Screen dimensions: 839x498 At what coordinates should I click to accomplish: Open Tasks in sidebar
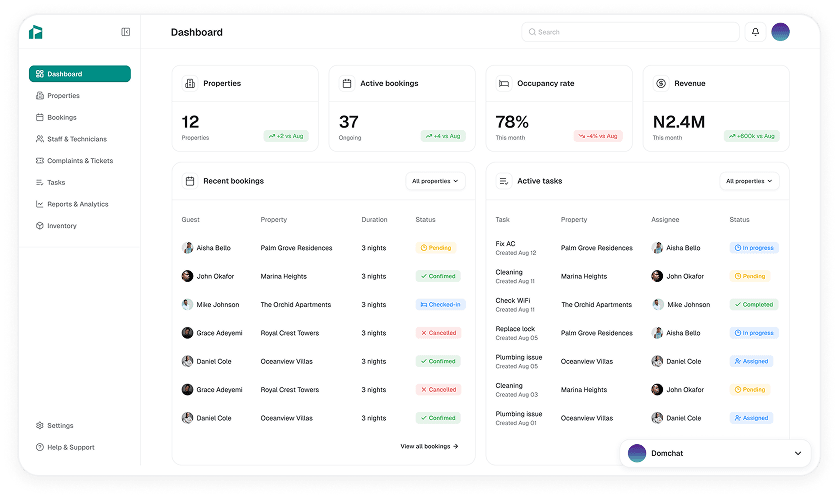(50, 182)
